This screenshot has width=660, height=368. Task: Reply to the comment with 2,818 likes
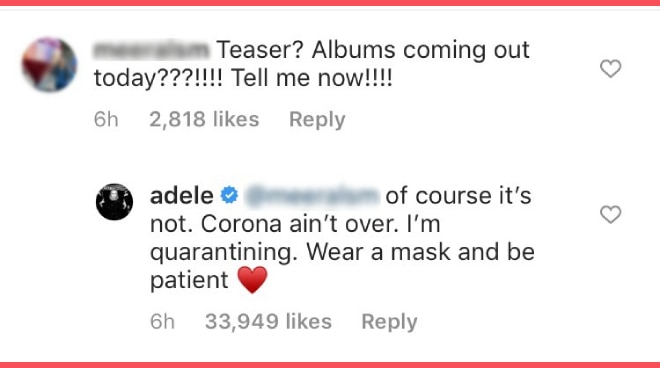317,120
